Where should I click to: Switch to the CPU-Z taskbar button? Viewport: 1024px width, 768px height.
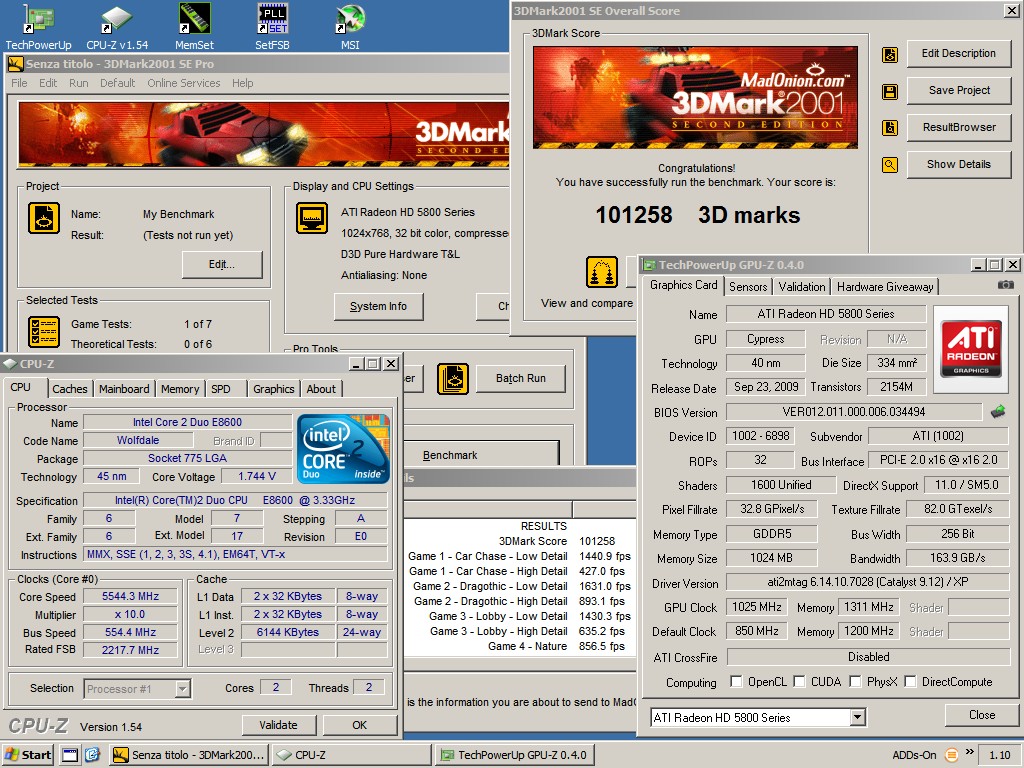point(351,755)
